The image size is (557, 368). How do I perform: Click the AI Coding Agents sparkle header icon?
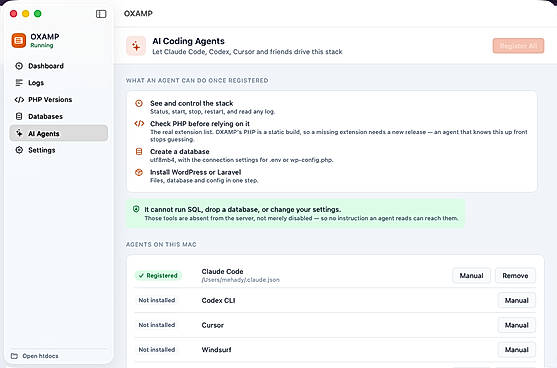pos(136,46)
